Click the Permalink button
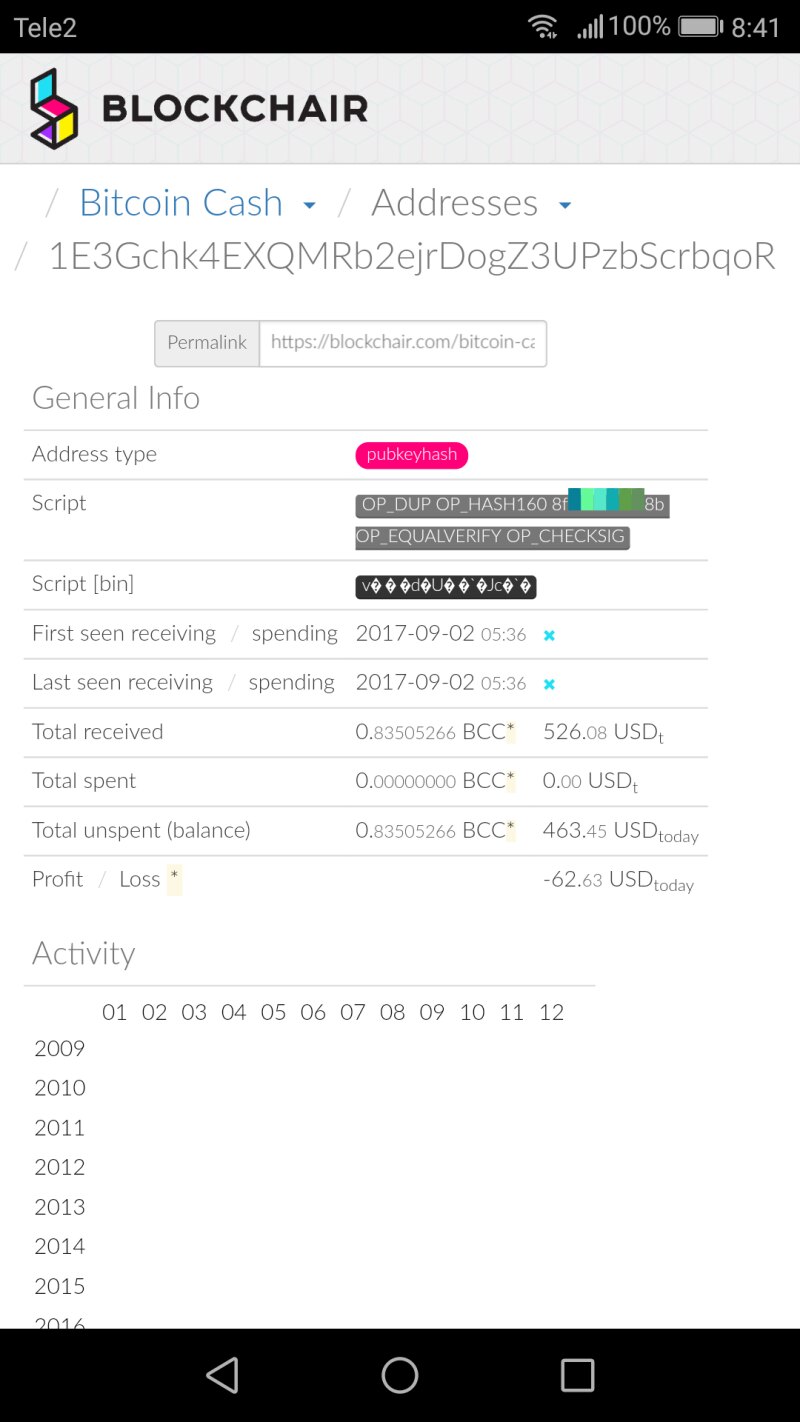The height and width of the screenshot is (1422, 800). (x=207, y=343)
